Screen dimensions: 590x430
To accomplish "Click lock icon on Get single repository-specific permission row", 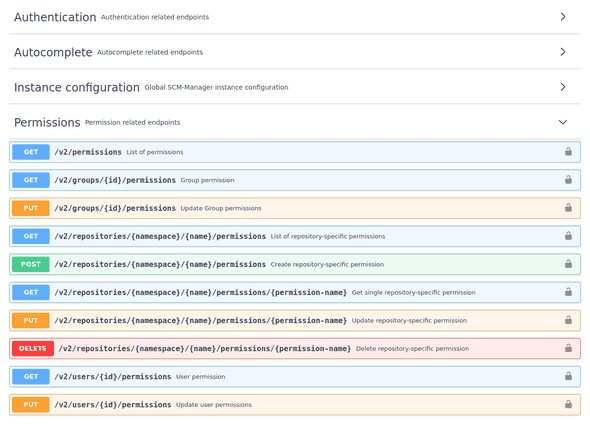I will (x=568, y=292).
